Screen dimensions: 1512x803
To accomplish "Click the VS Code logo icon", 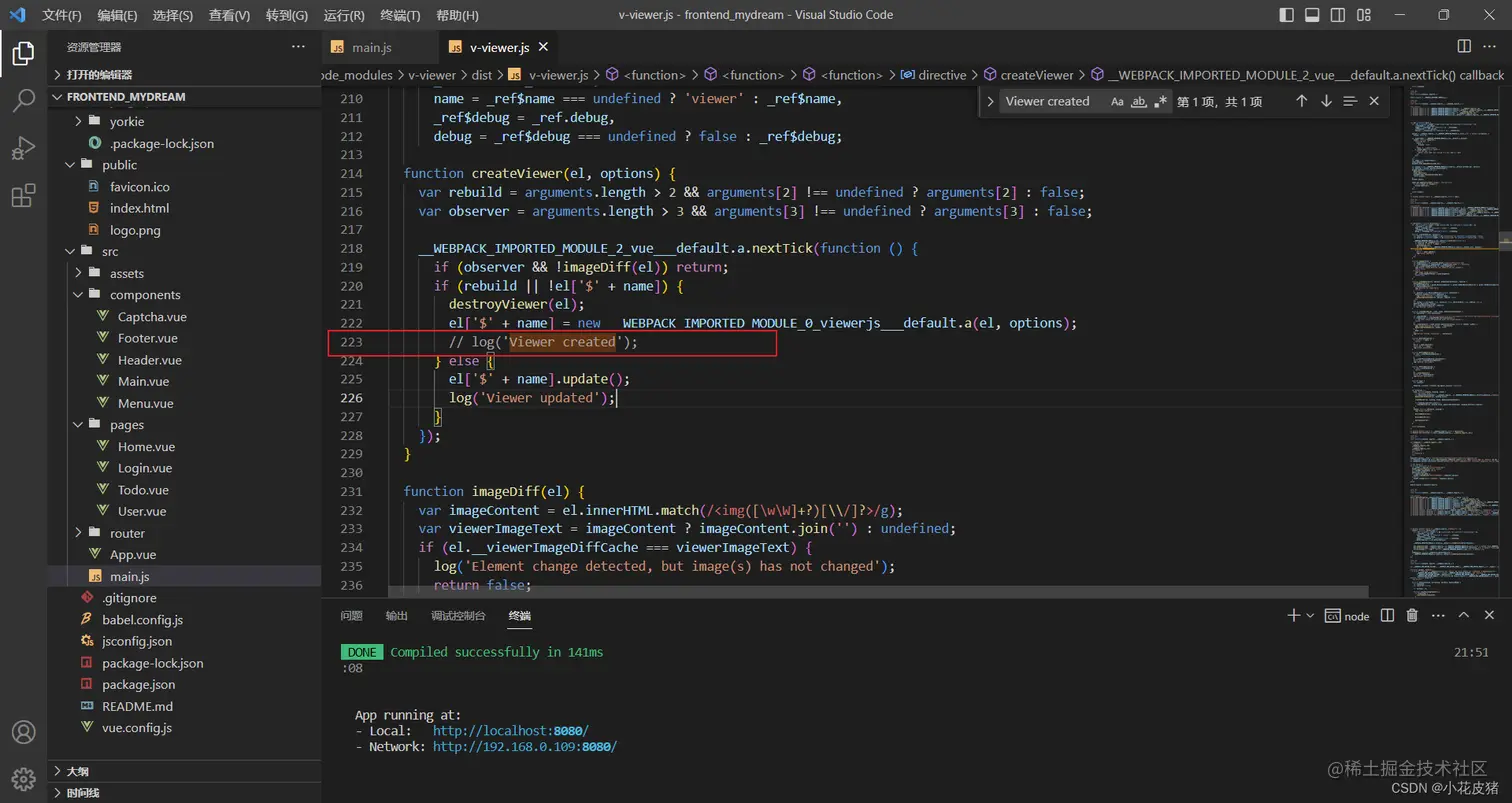I will pyautogui.click(x=17, y=15).
